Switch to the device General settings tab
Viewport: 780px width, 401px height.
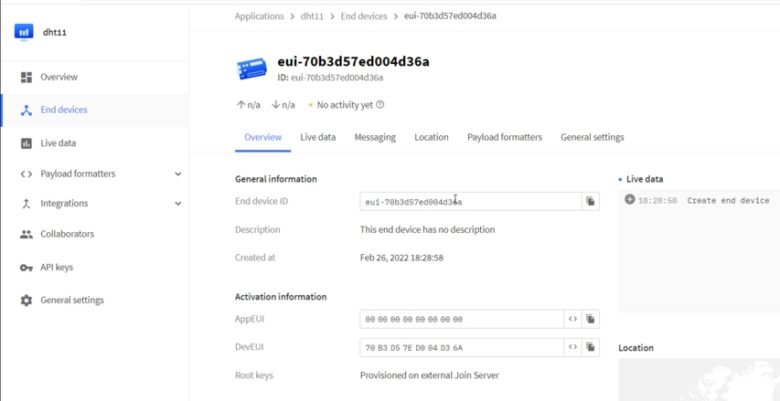[x=592, y=137]
